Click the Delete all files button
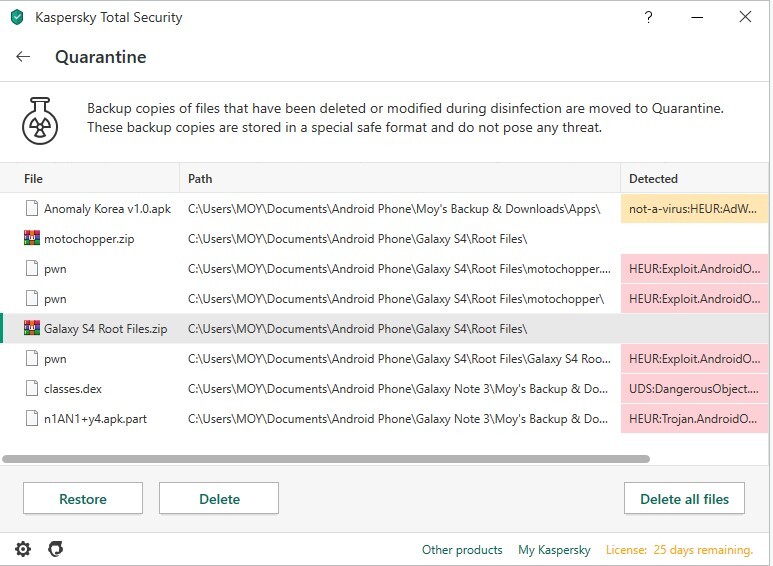This screenshot has width=773, height=566. tap(684, 499)
